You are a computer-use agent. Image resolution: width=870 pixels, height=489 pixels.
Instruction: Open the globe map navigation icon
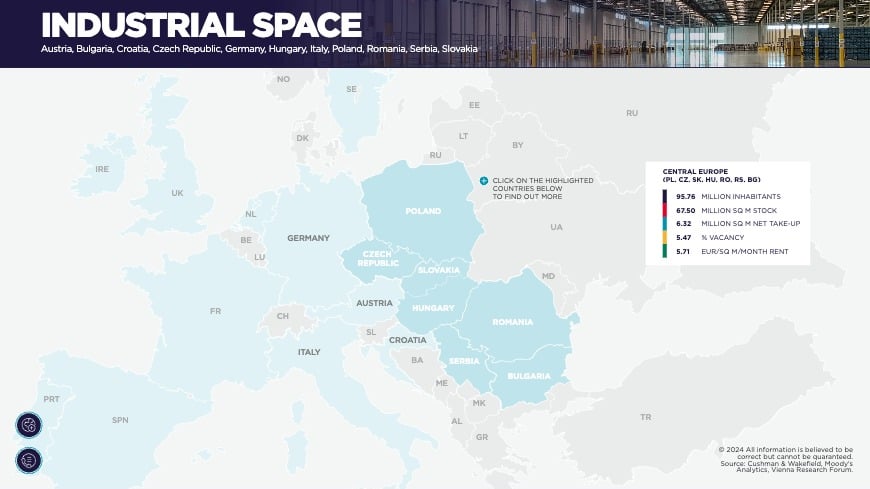pos(29,425)
